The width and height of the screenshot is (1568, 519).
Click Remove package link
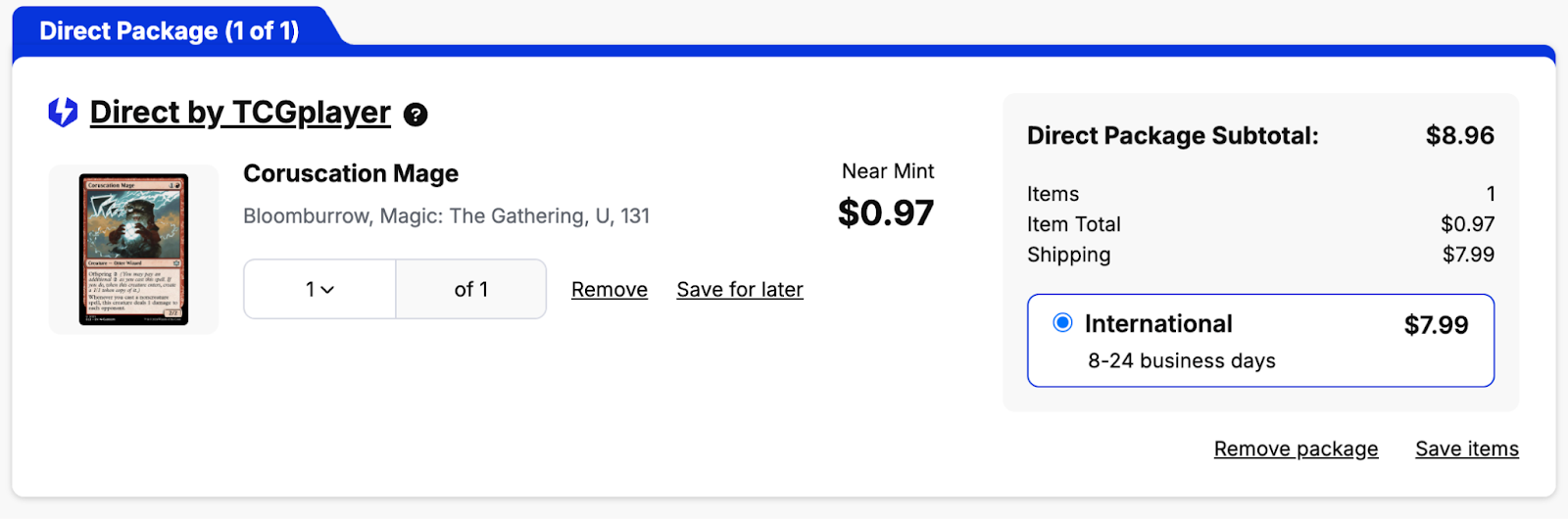(1296, 448)
